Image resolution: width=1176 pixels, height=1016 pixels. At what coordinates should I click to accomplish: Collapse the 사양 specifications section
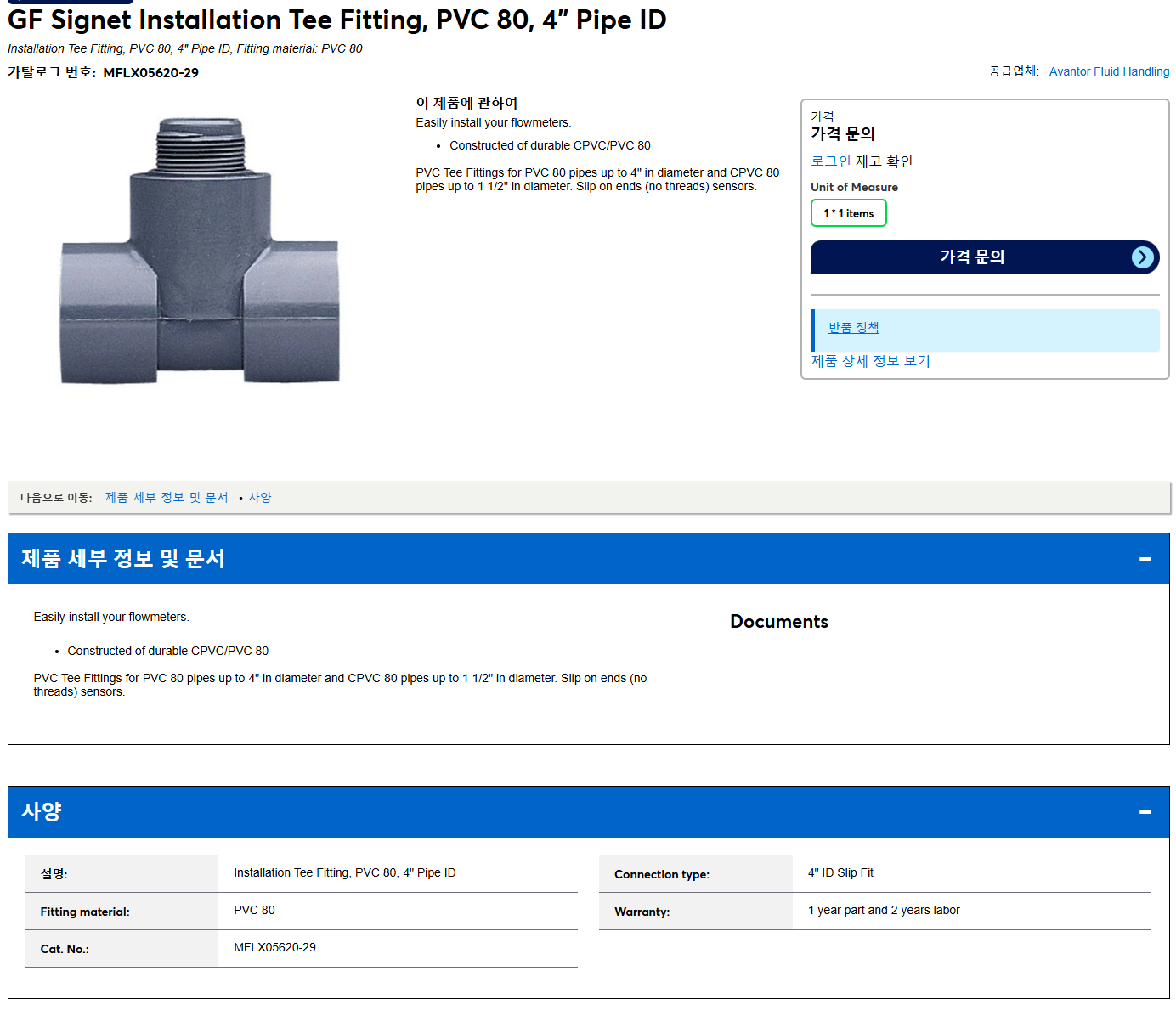(x=1145, y=812)
